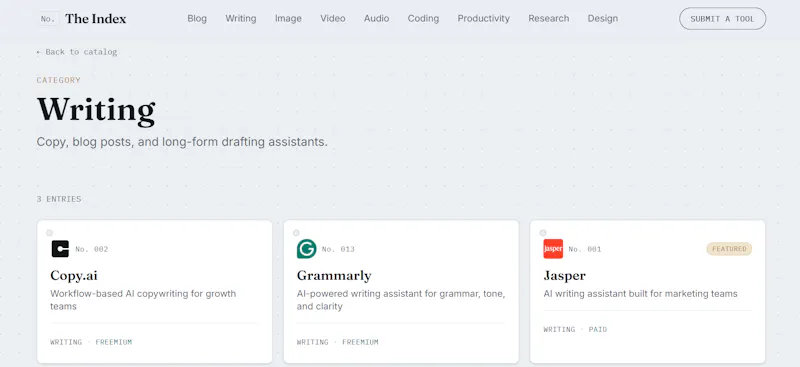Open the Copy.ai entry title
This screenshot has height=367, width=800.
pos(73,276)
